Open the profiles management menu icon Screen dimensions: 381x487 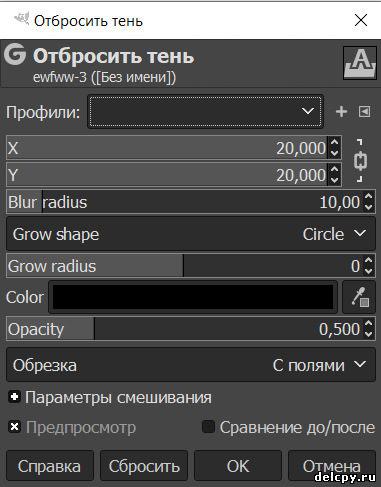point(364,112)
